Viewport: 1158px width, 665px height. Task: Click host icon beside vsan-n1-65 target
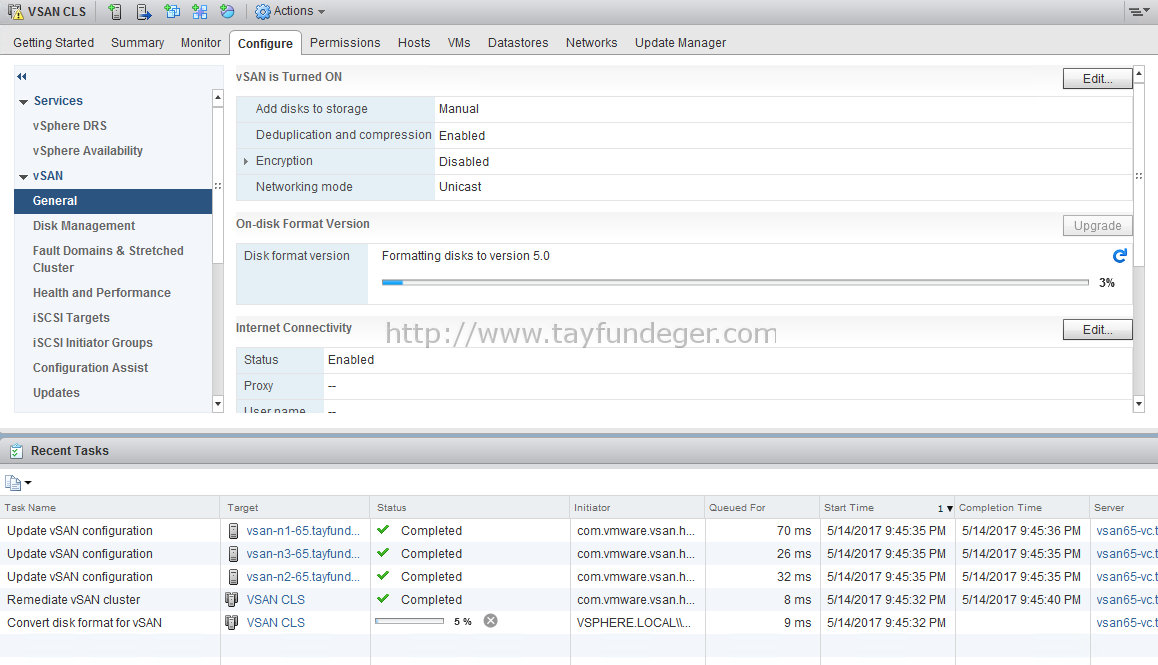point(233,531)
